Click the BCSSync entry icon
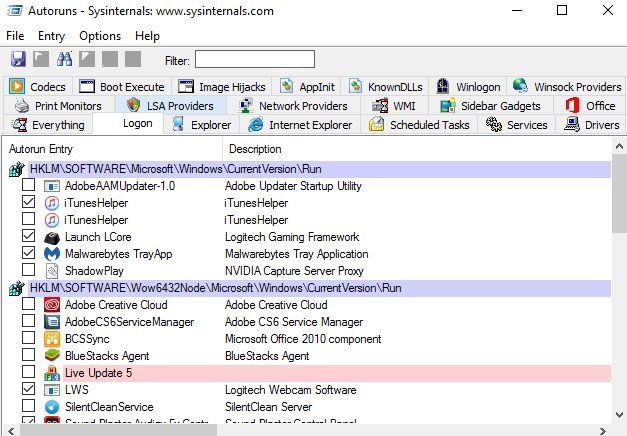 tap(52, 339)
